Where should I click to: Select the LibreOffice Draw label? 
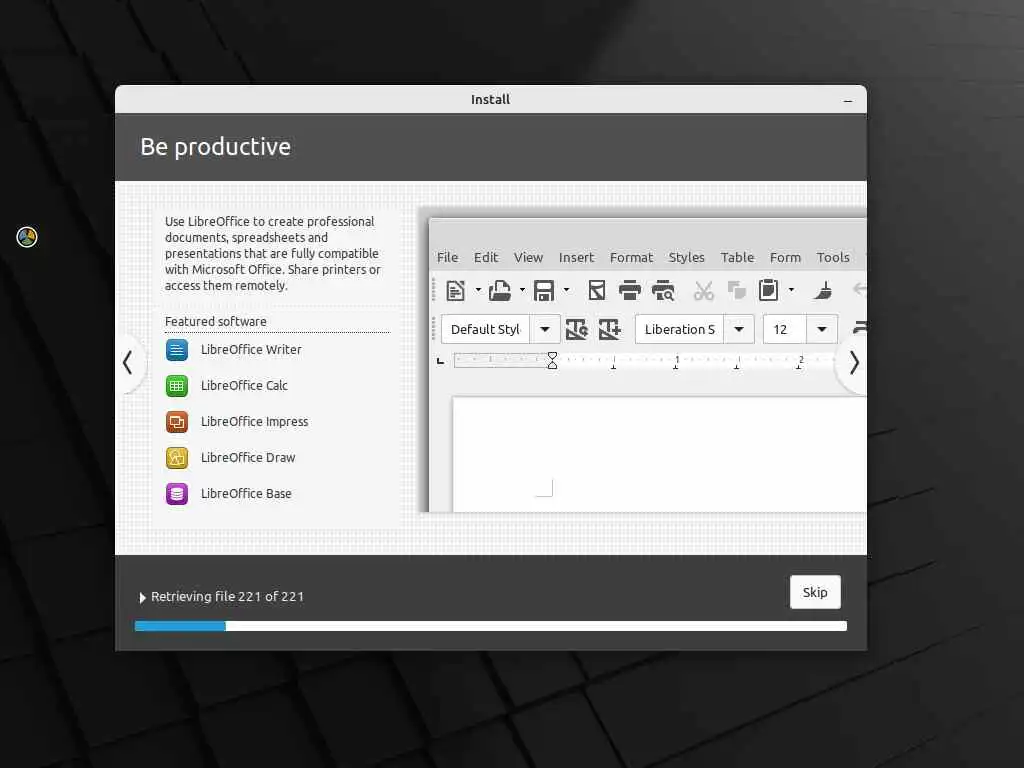click(x=248, y=457)
